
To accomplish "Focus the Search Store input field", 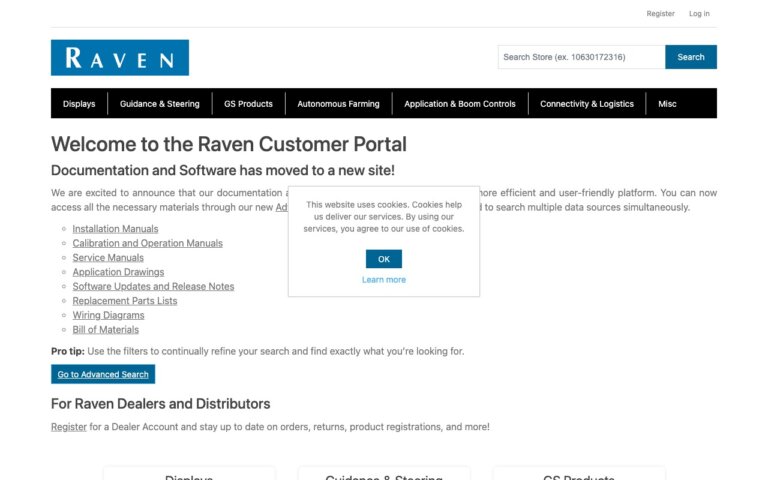I will pyautogui.click(x=580, y=57).
